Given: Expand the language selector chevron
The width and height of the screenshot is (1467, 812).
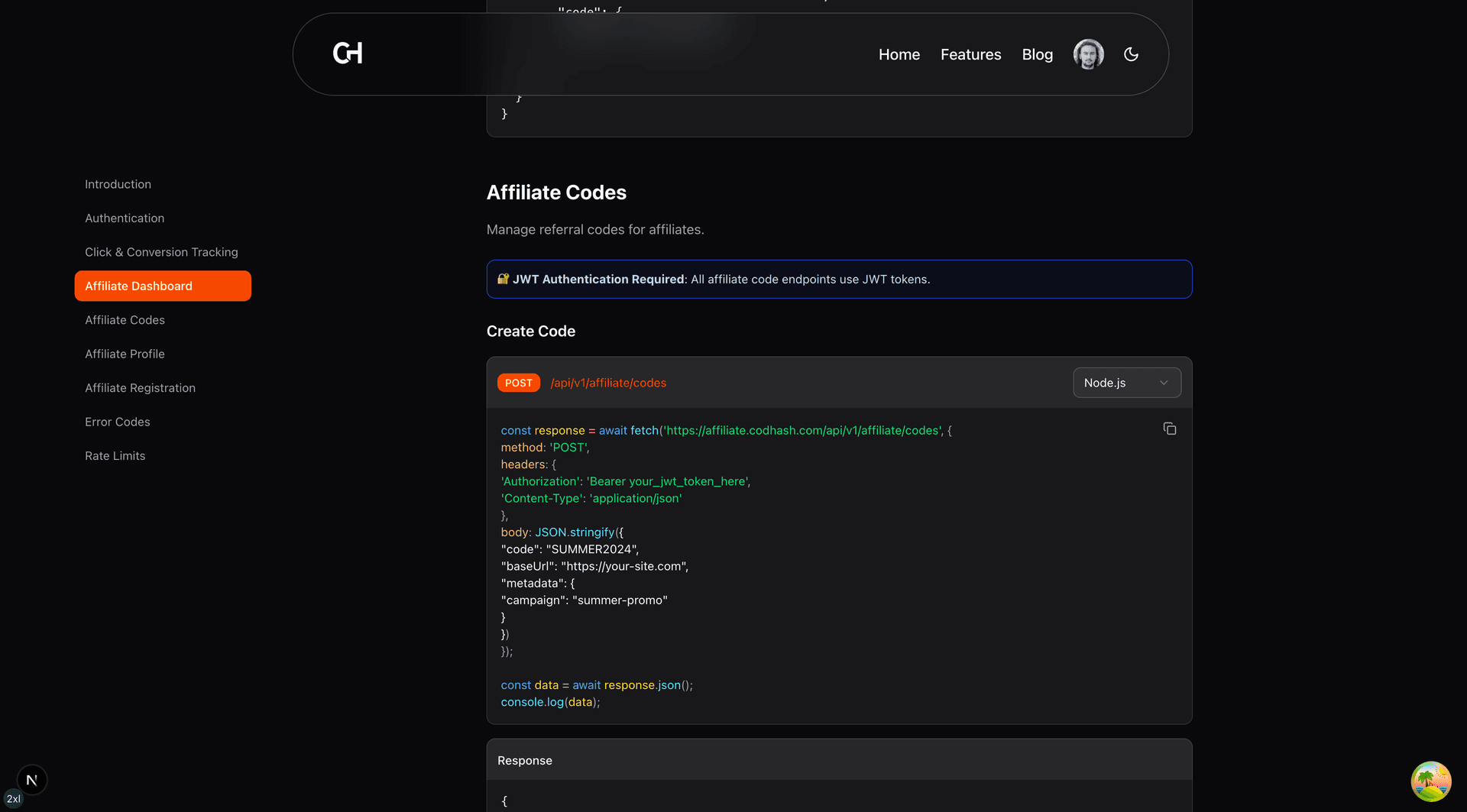Looking at the screenshot, I should coord(1163,382).
